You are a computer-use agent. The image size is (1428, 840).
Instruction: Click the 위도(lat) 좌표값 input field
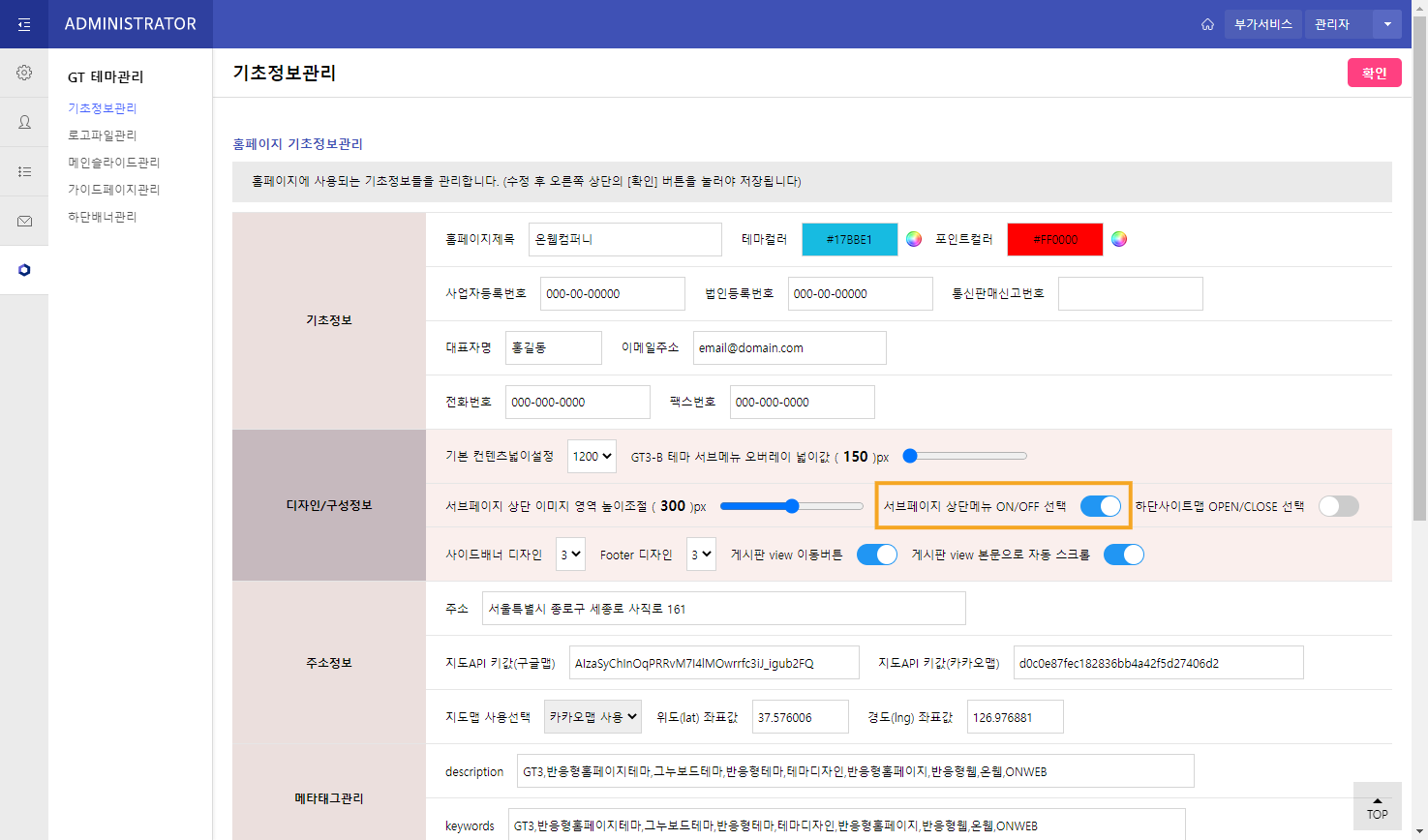coord(801,717)
